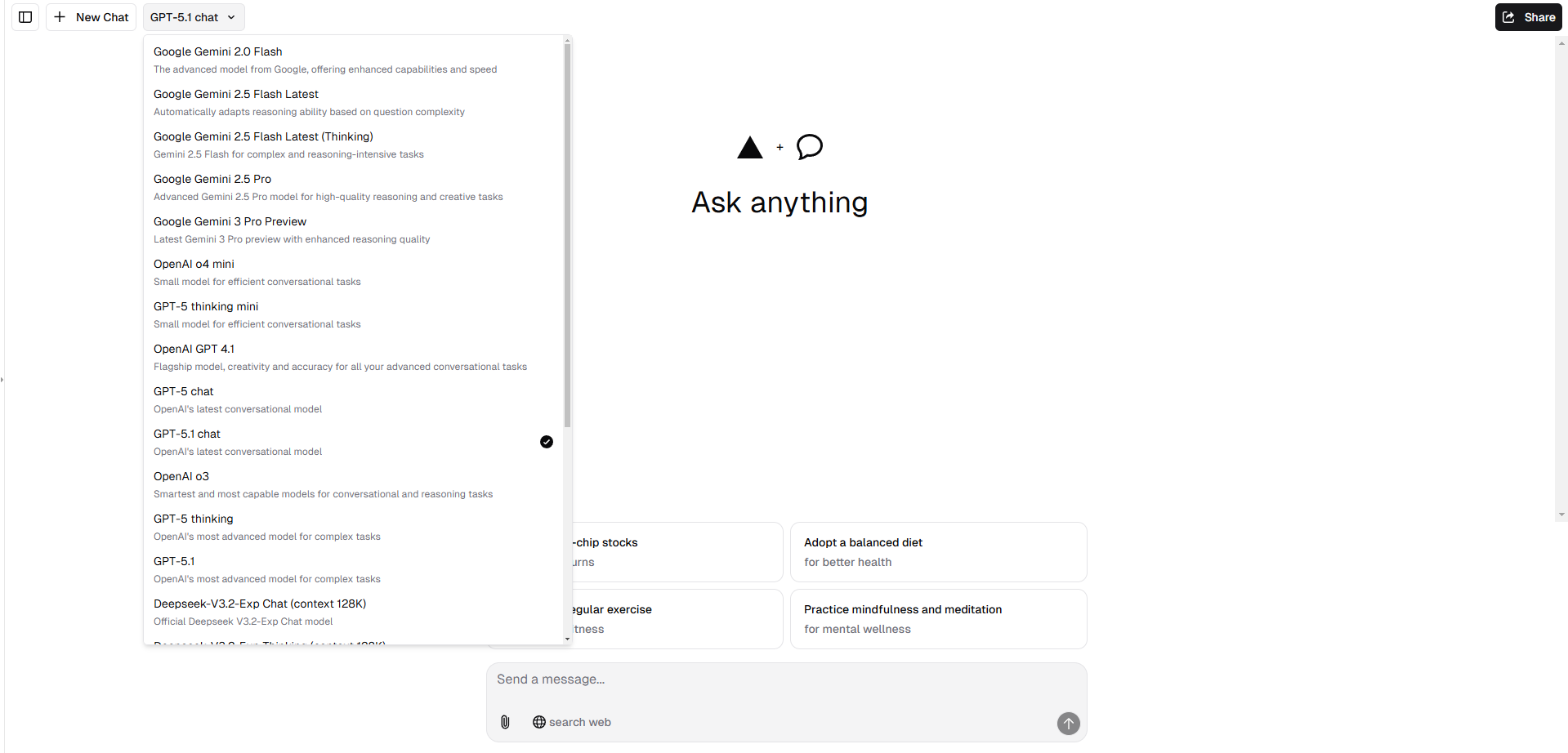Screen dimensions: 1568x753
Task: Select OpenAI GPT 4.1 model
Action: click(x=353, y=357)
